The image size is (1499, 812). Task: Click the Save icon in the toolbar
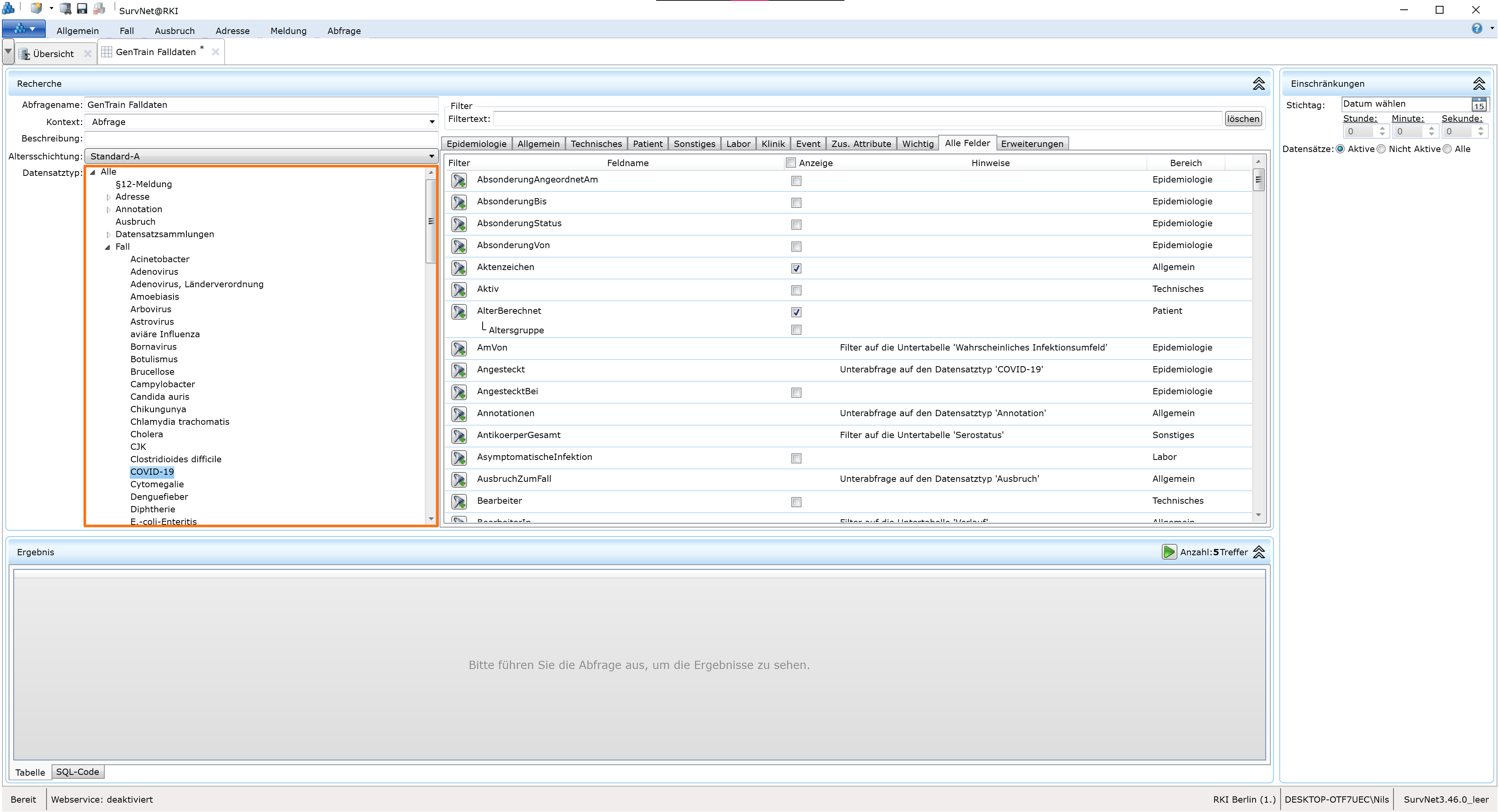coord(82,8)
